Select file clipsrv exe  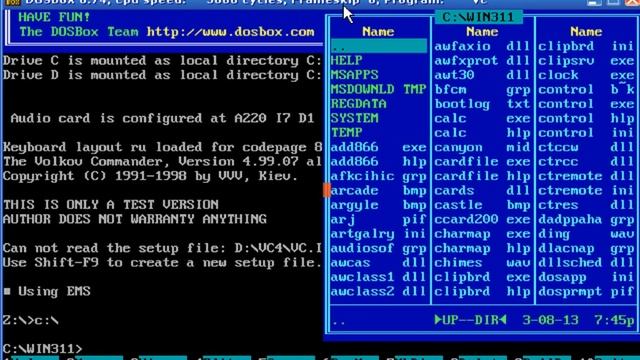(586, 60)
